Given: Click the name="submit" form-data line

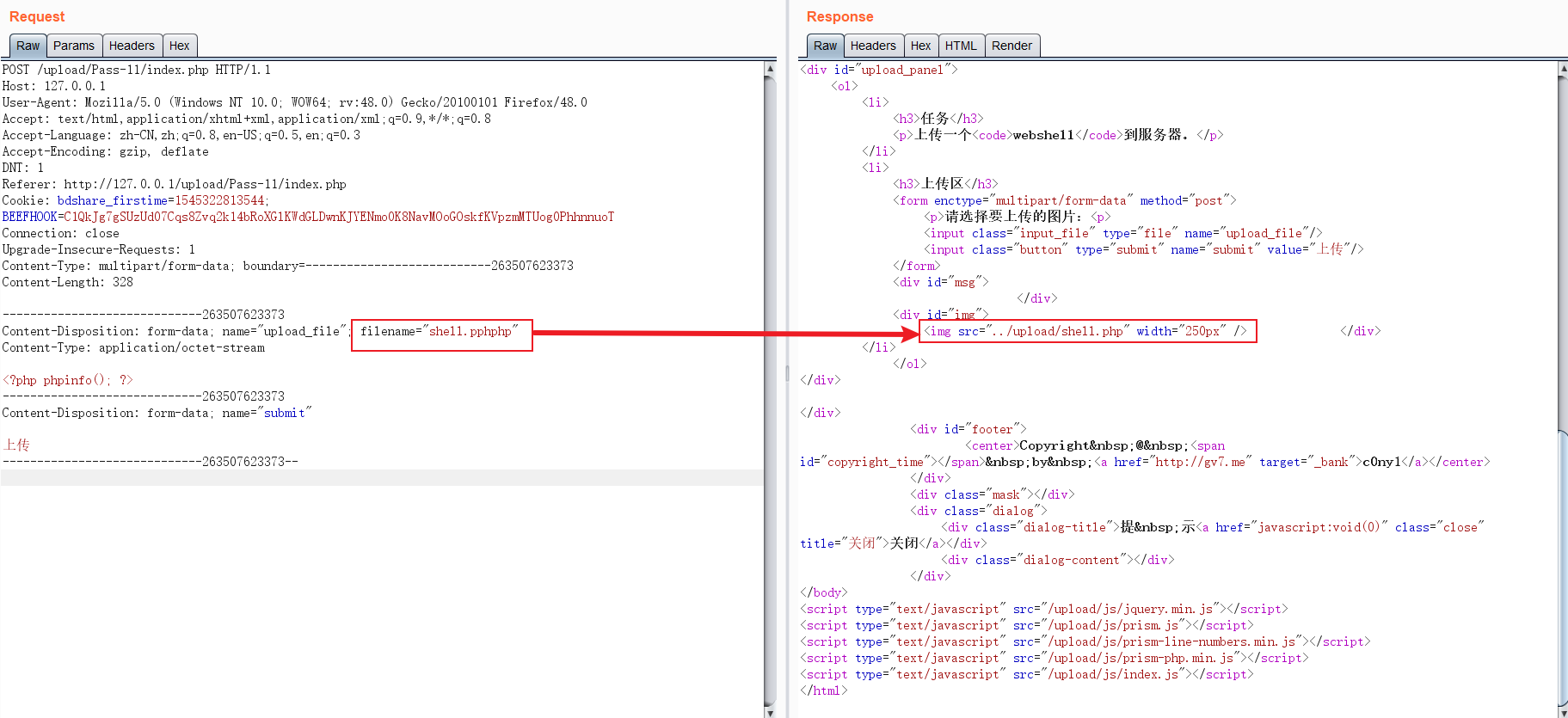Looking at the screenshot, I should click(157, 413).
